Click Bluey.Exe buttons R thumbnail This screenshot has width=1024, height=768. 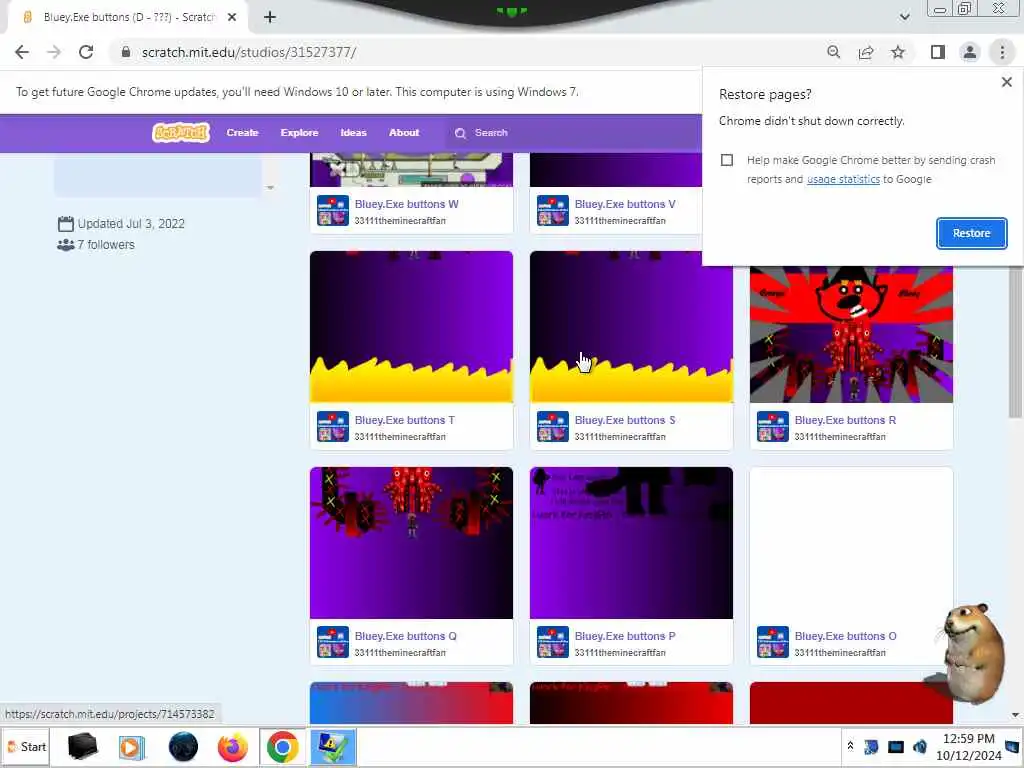(851, 334)
